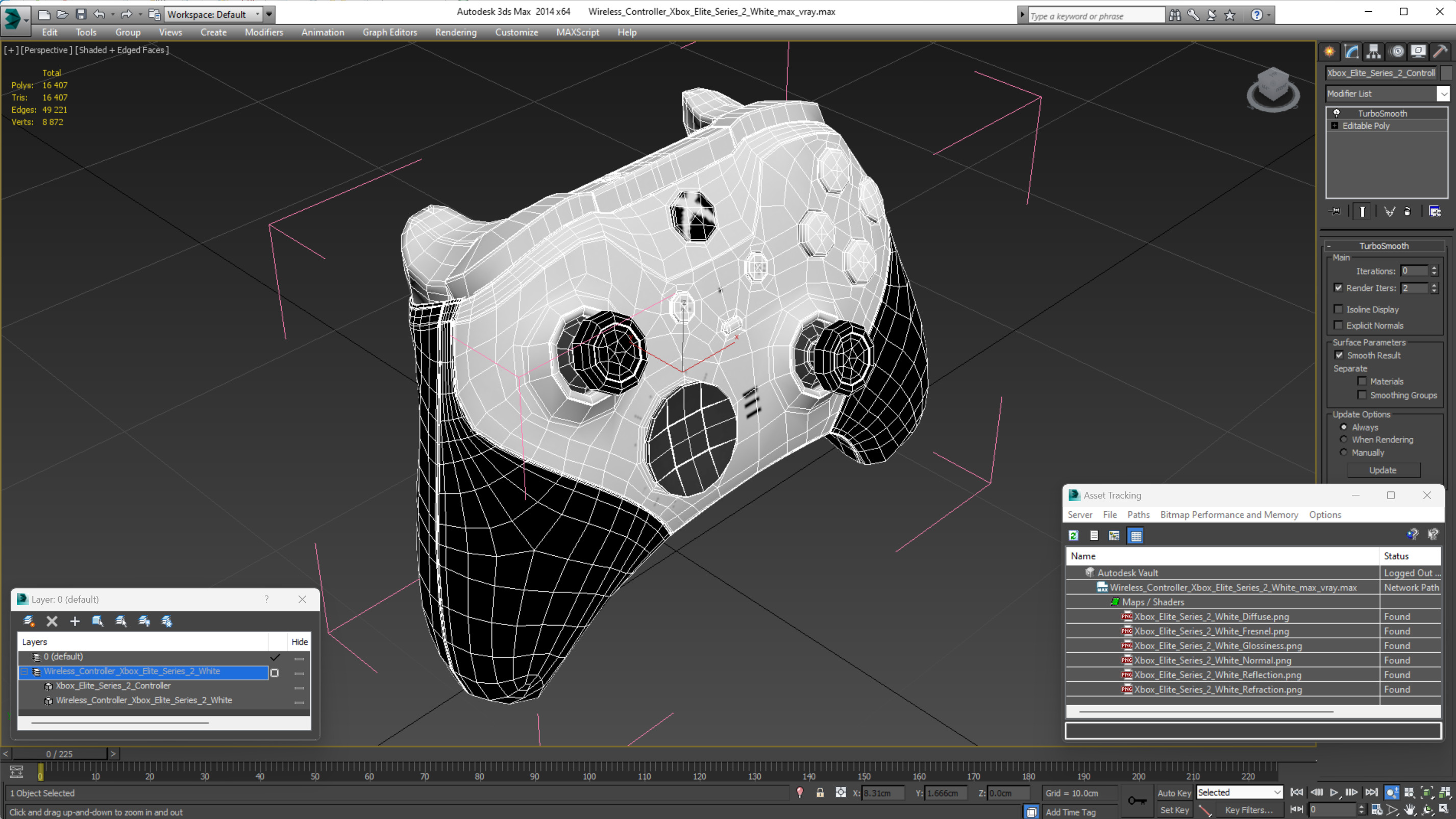This screenshot has width=1456, height=819.
Task: Open the Modifiers menu
Action: [x=264, y=32]
